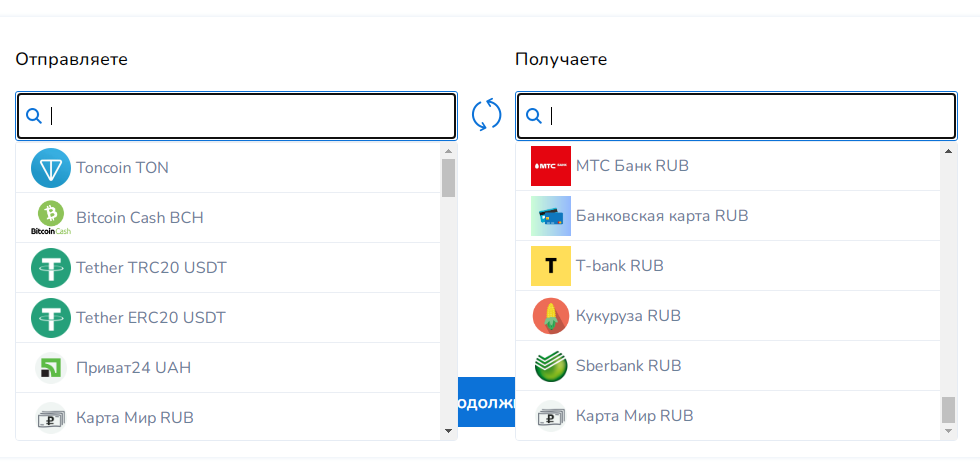
Task: Pick Приват24 UAH from send list
Action: [228, 367]
